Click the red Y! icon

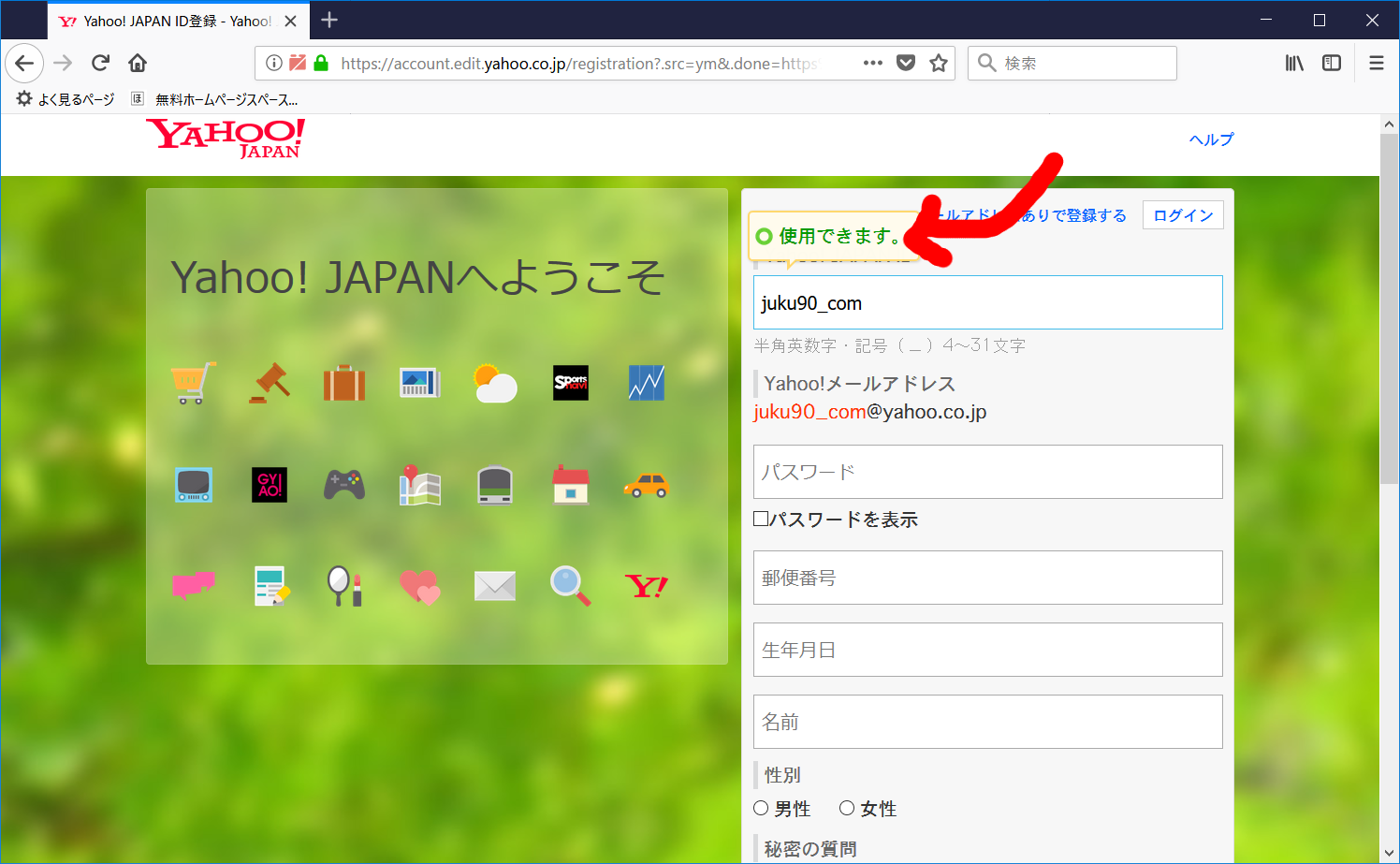(647, 586)
